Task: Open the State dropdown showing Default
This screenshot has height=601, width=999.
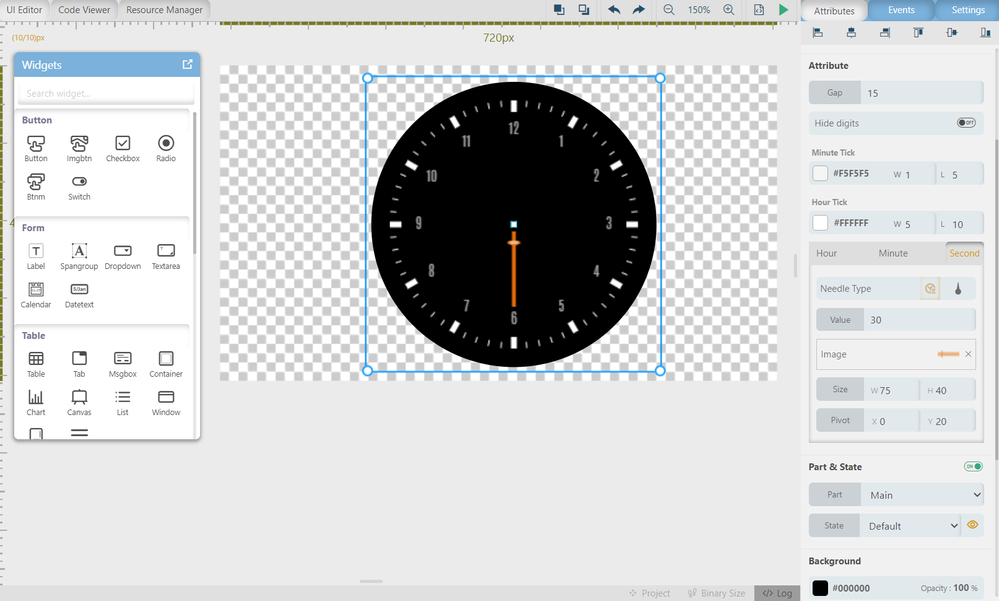Action: 910,526
